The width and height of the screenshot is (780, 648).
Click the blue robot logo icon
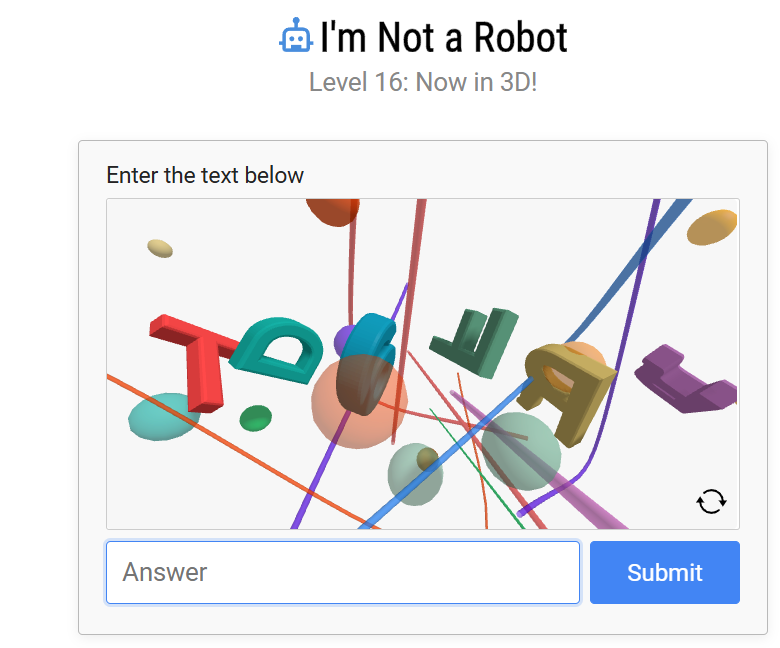pos(296,38)
